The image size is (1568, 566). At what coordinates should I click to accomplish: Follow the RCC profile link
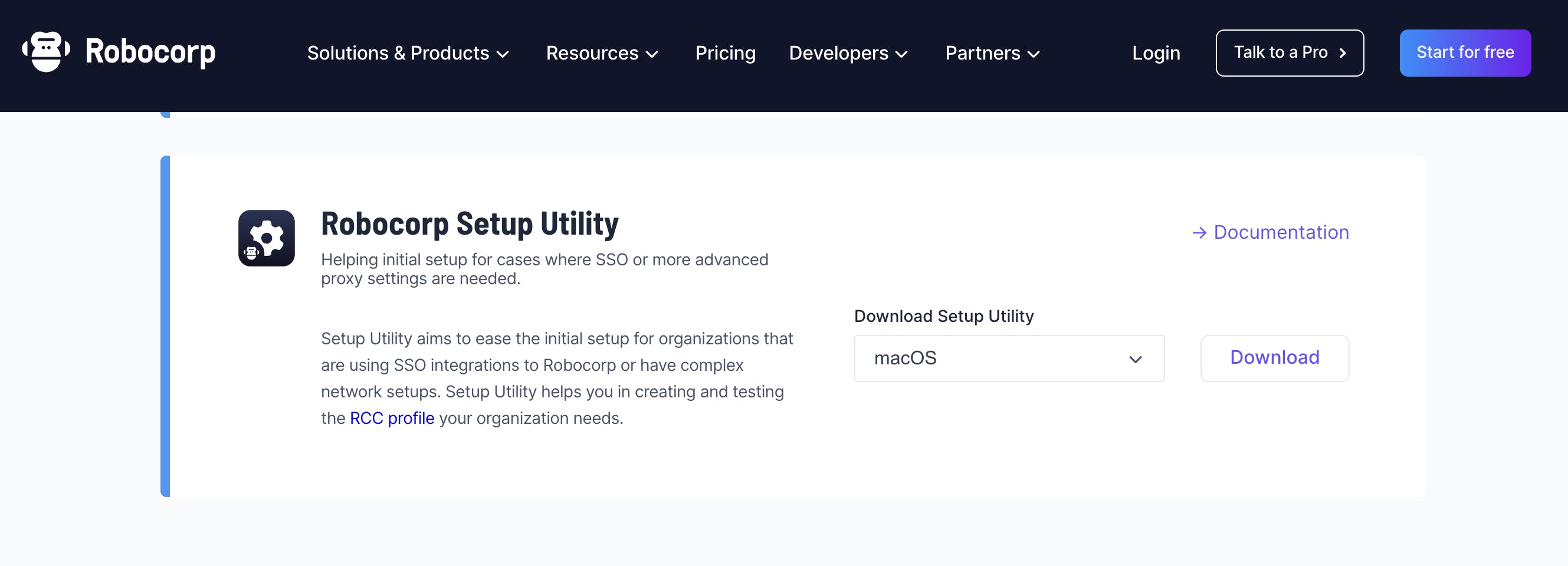coord(391,418)
